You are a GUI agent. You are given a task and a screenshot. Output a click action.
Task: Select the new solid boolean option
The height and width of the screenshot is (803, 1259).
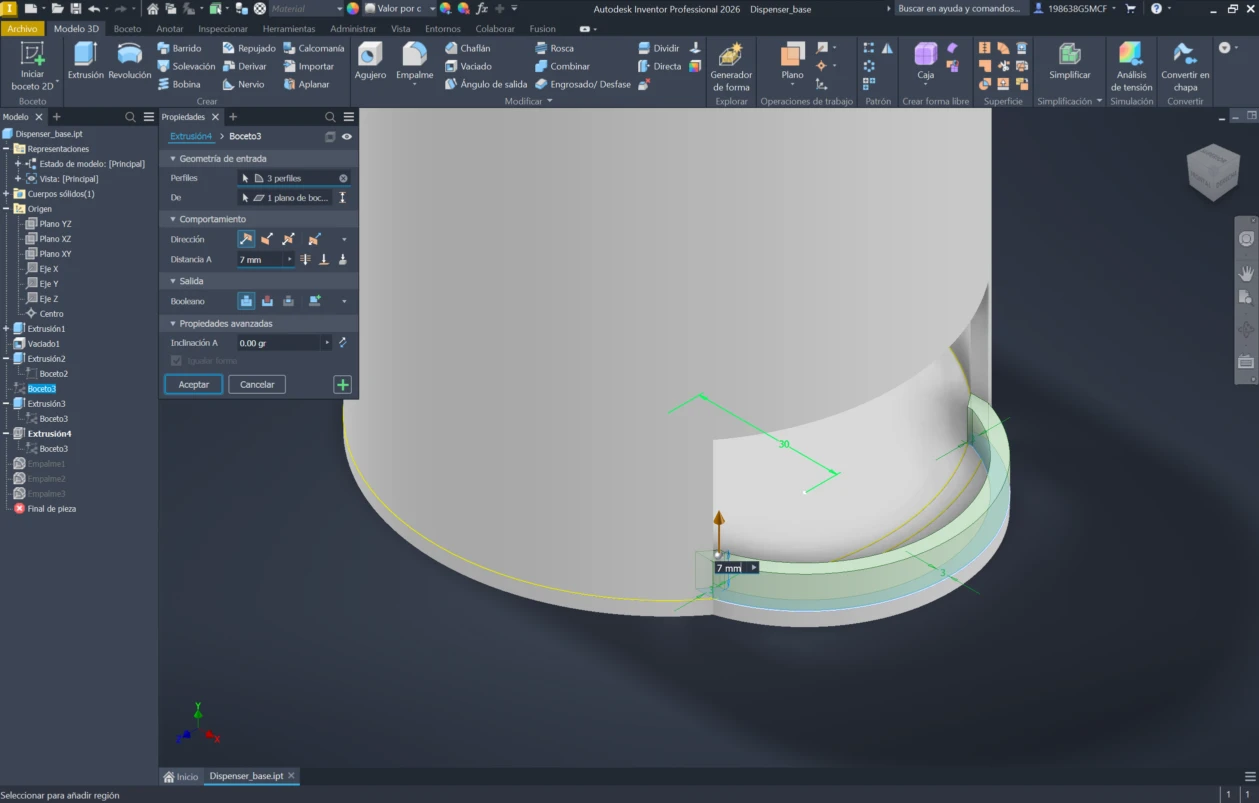pyautogui.click(x=314, y=301)
